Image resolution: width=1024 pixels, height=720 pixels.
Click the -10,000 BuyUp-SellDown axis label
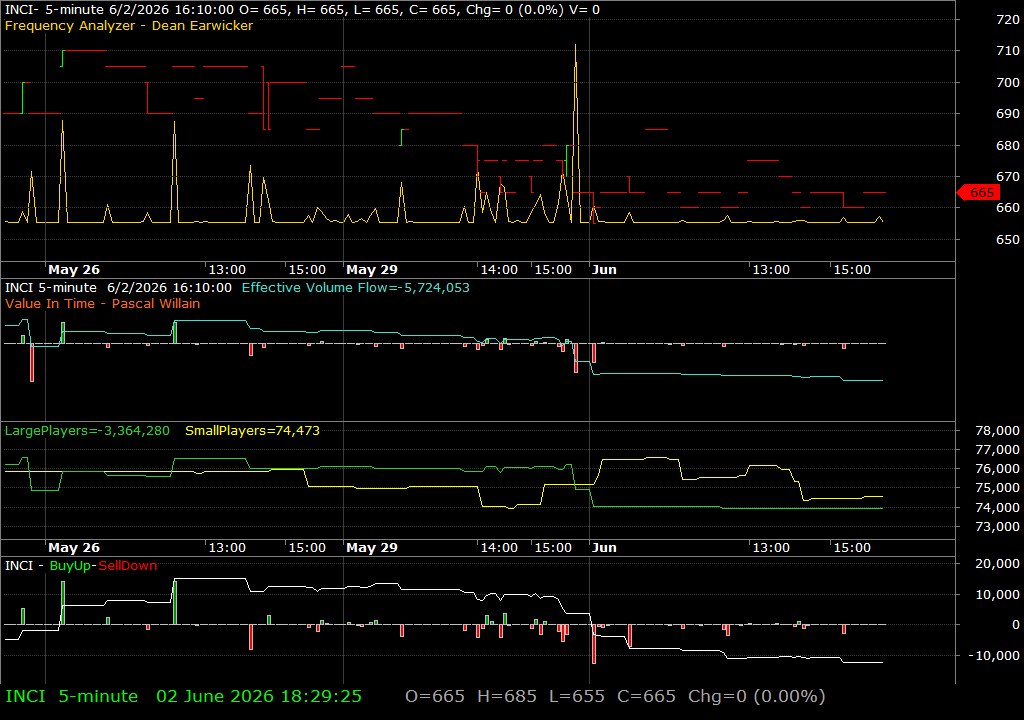click(995, 655)
